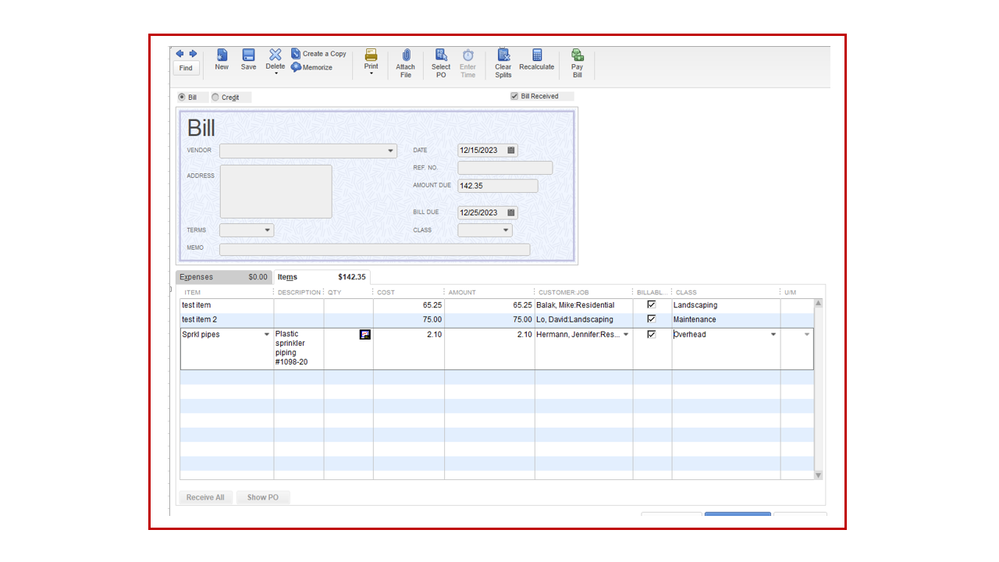The height and width of the screenshot is (562, 999).
Task: Click the Select PO icon
Action: coord(441,57)
